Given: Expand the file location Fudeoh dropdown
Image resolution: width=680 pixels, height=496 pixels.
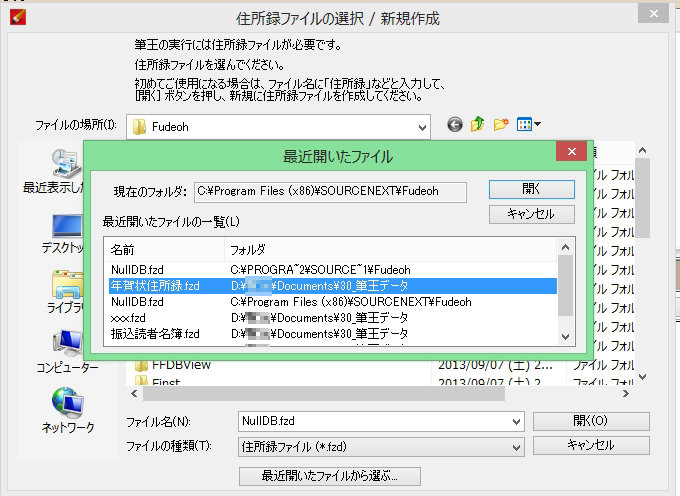Looking at the screenshot, I should pyautogui.click(x=421, y=127).
